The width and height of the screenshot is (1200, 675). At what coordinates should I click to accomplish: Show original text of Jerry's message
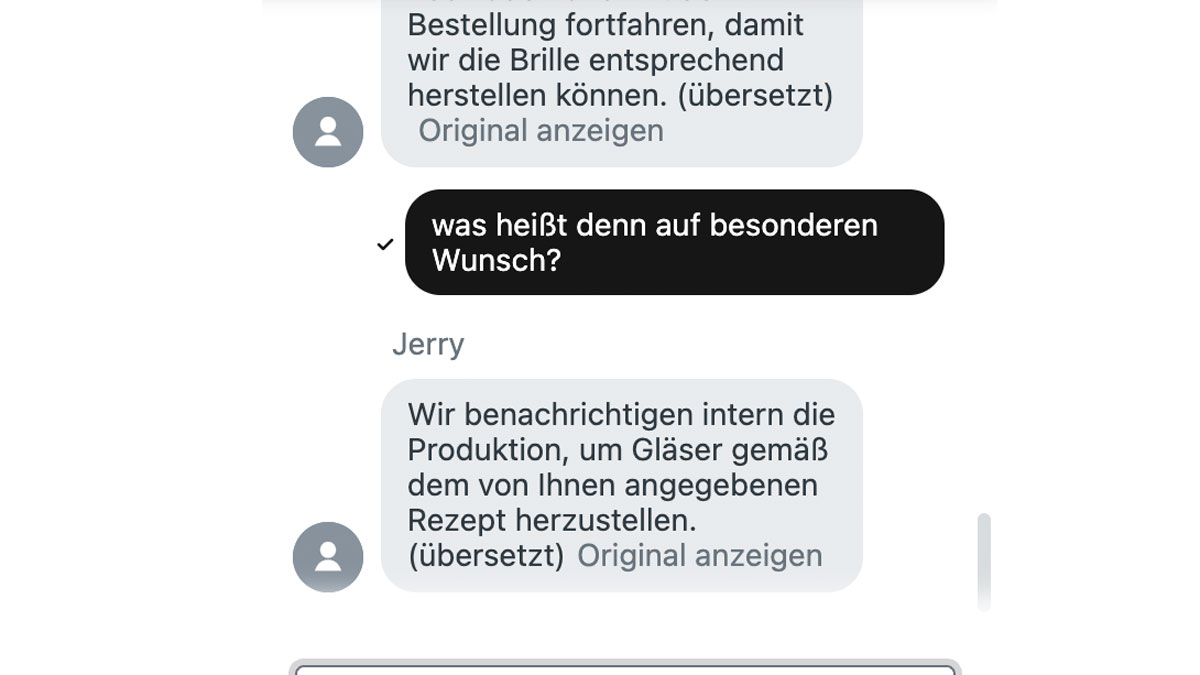point(700,556)
